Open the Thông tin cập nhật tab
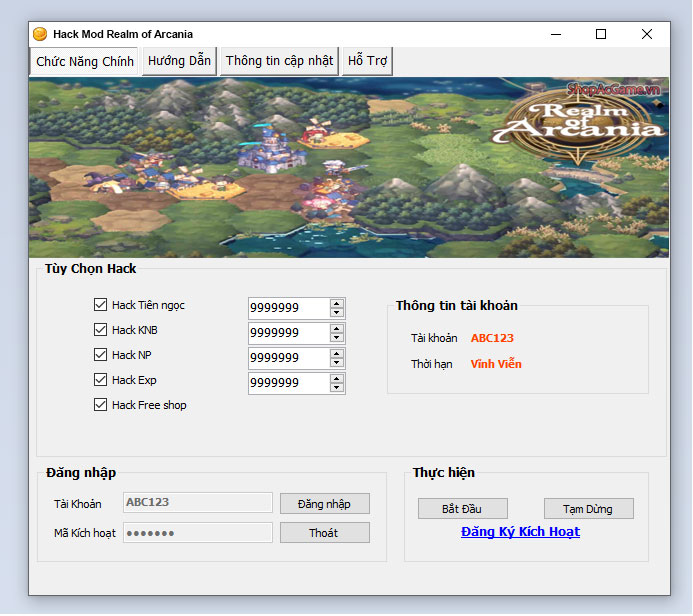This screenshot has height=616, width=693. pyautogui.click(x=279, y=61)
